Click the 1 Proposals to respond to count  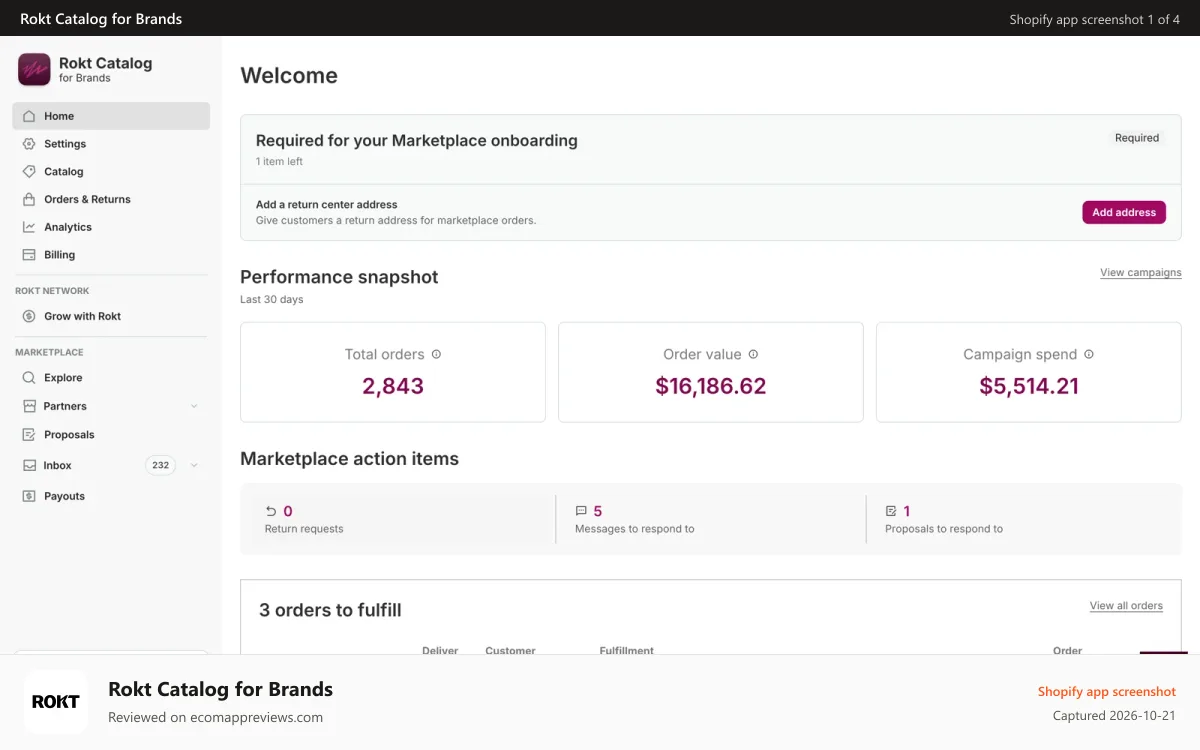[907, 511]
